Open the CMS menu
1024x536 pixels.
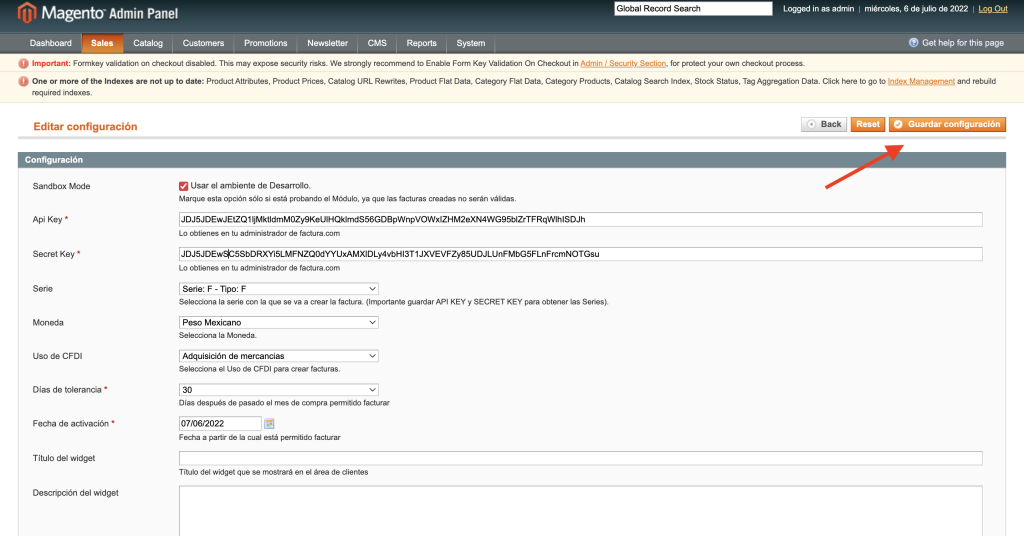[x=377, y=43]
